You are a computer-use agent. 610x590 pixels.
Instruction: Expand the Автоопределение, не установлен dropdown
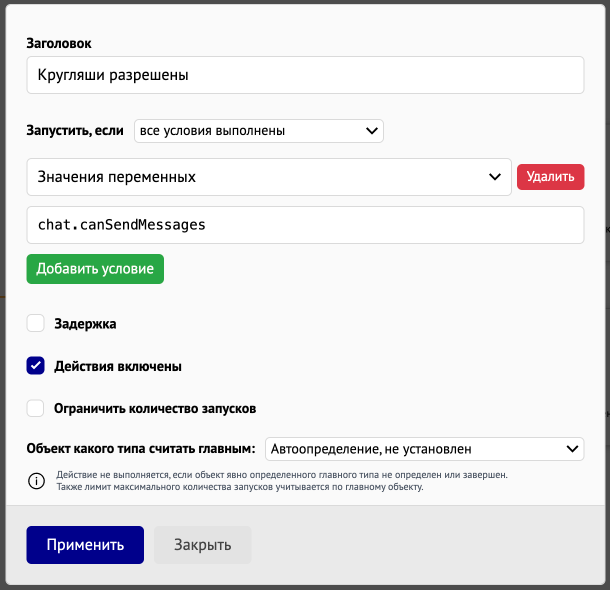tap(424, 449)
